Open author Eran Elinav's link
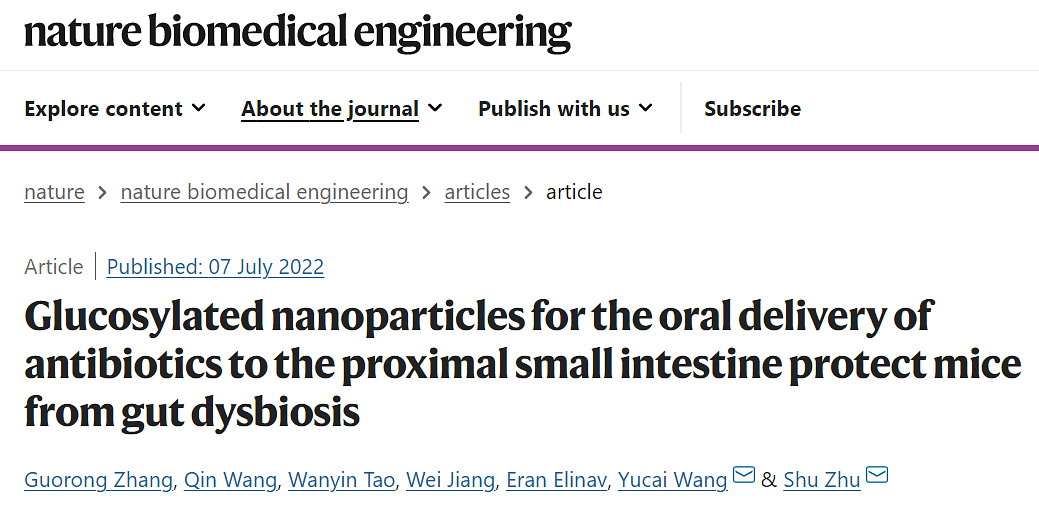This screenshot has width=1039, height=511. click(556, 480)
